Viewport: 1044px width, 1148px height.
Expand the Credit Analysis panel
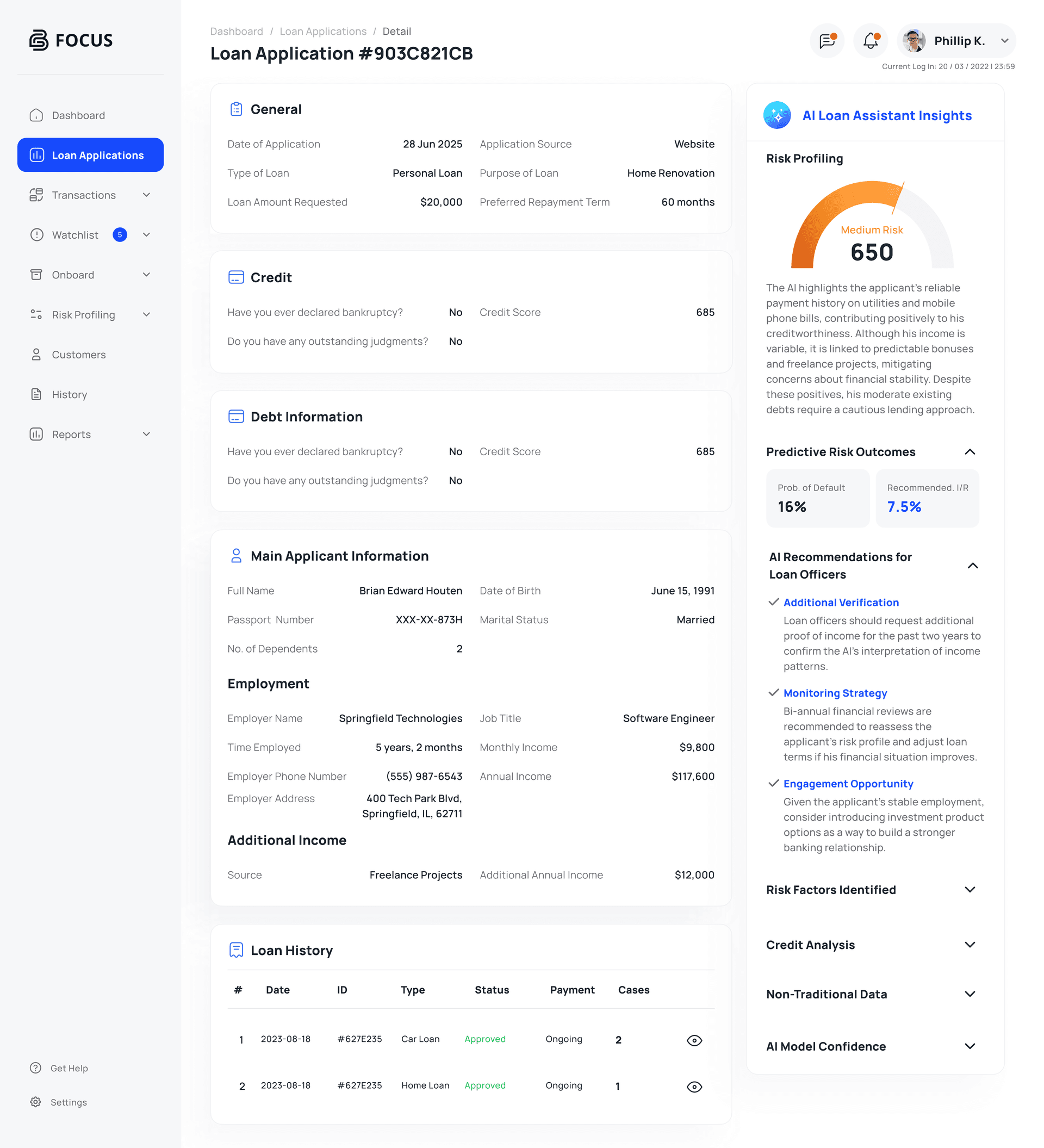coord(971,945)
